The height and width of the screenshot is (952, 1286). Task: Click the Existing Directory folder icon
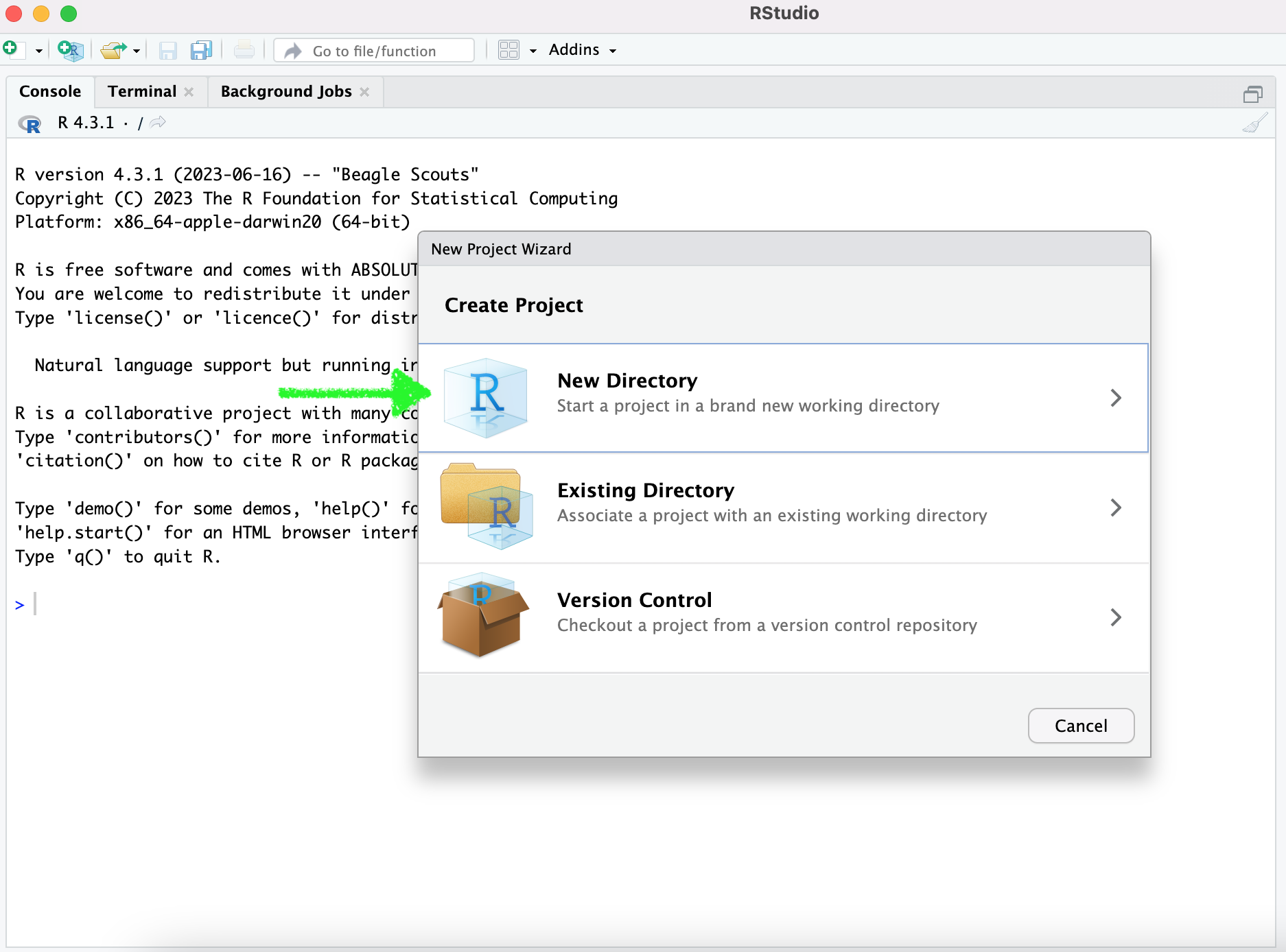coord(487,505)
